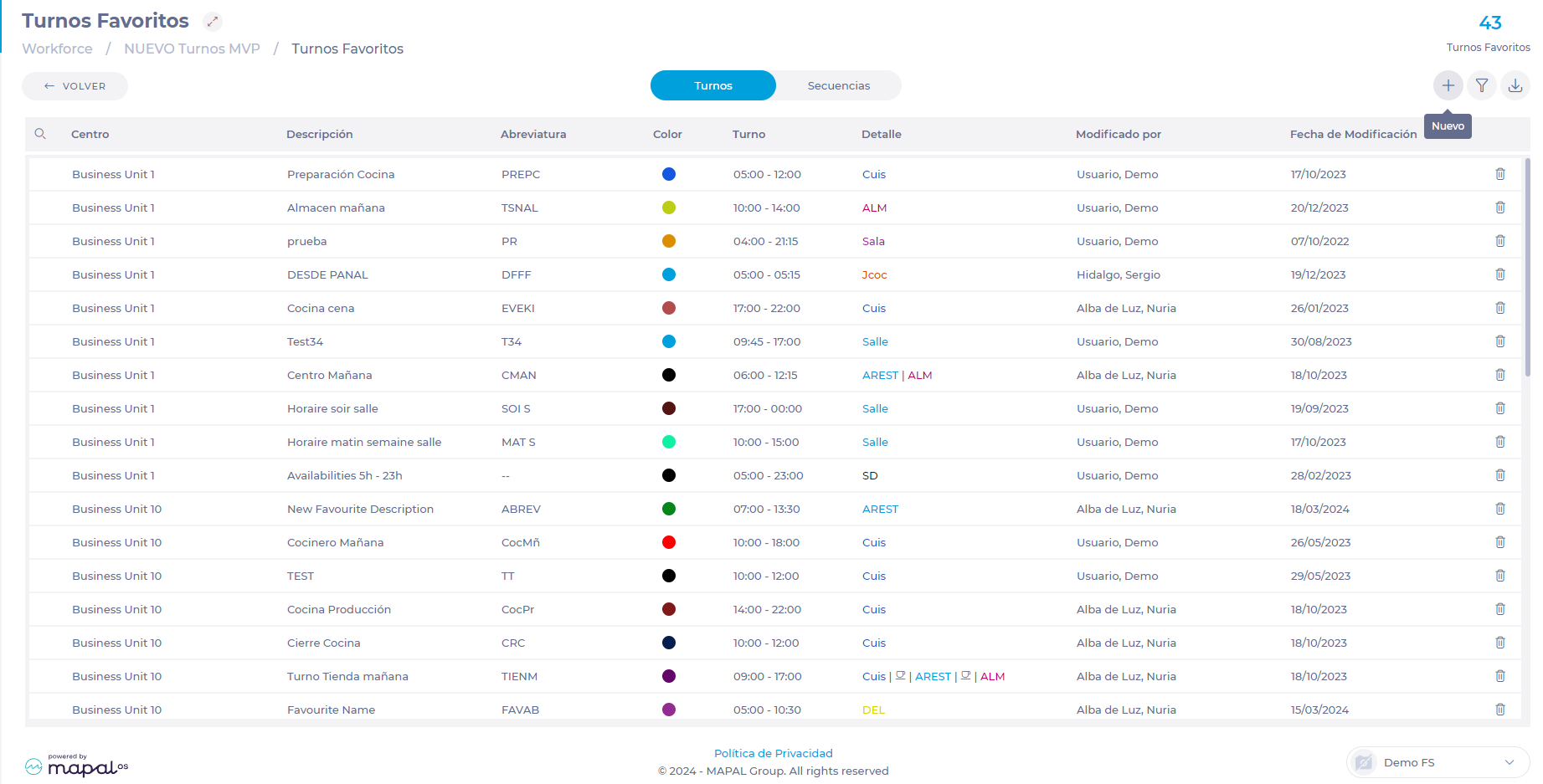Click trash icon for Centro Mañana row

click(1500, 375)
